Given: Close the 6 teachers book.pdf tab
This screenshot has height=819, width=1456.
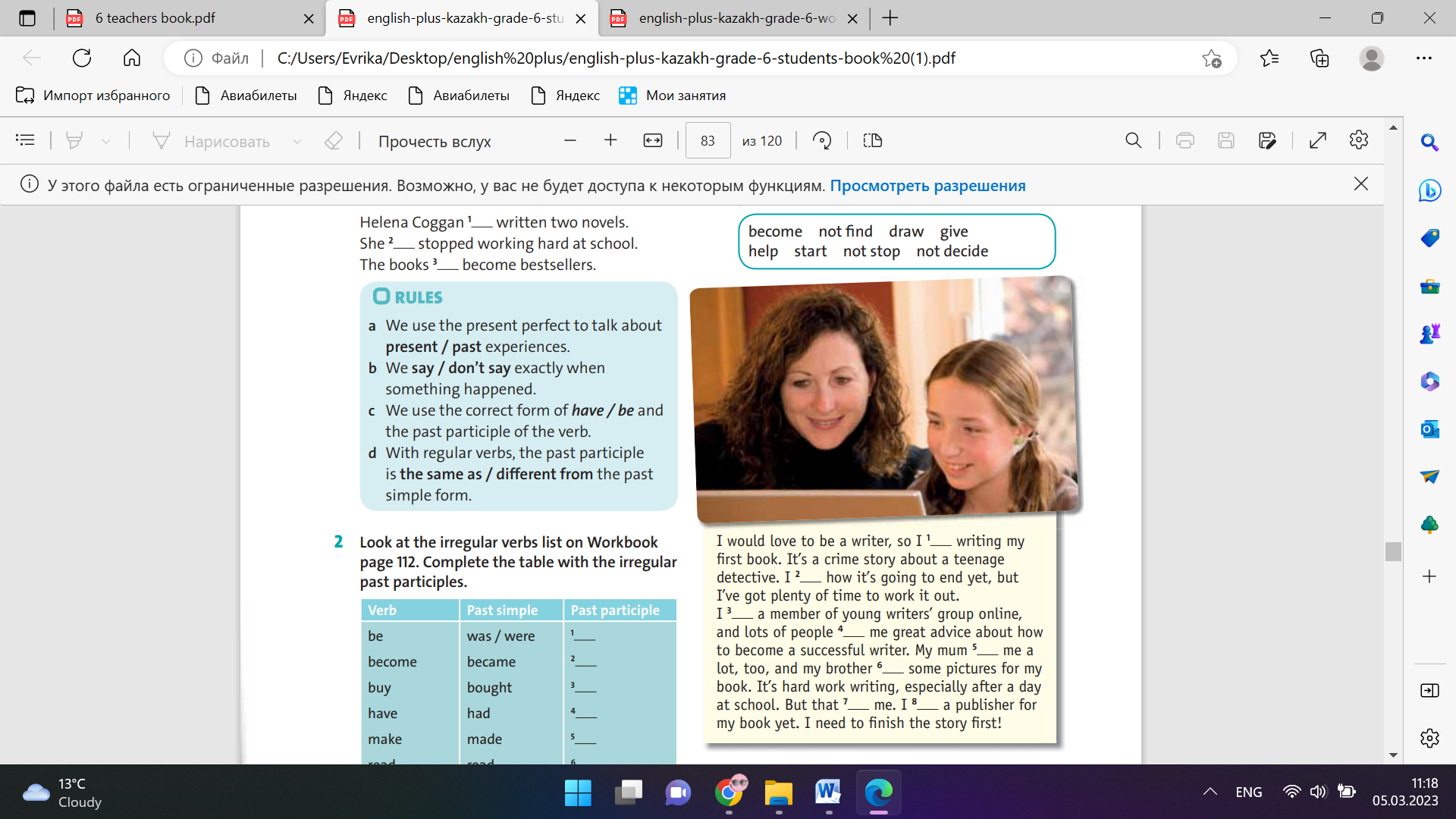Looking at the screenshot, I should (x=309, y=19).
